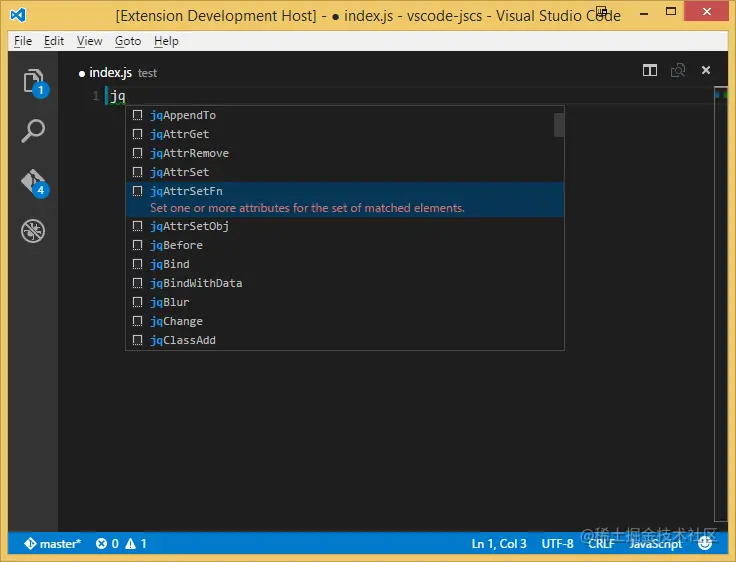Image resolution: width=736 pixels, height=562 pixels.
Task: Choose jqChange suggestion
Action: (x=345, y=321)
